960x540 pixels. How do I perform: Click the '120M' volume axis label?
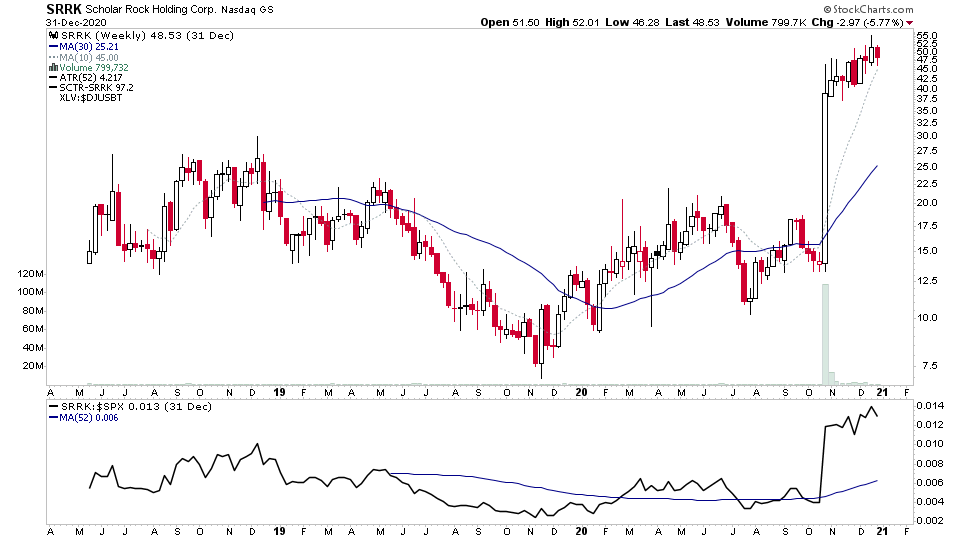(x=31, y=274)
